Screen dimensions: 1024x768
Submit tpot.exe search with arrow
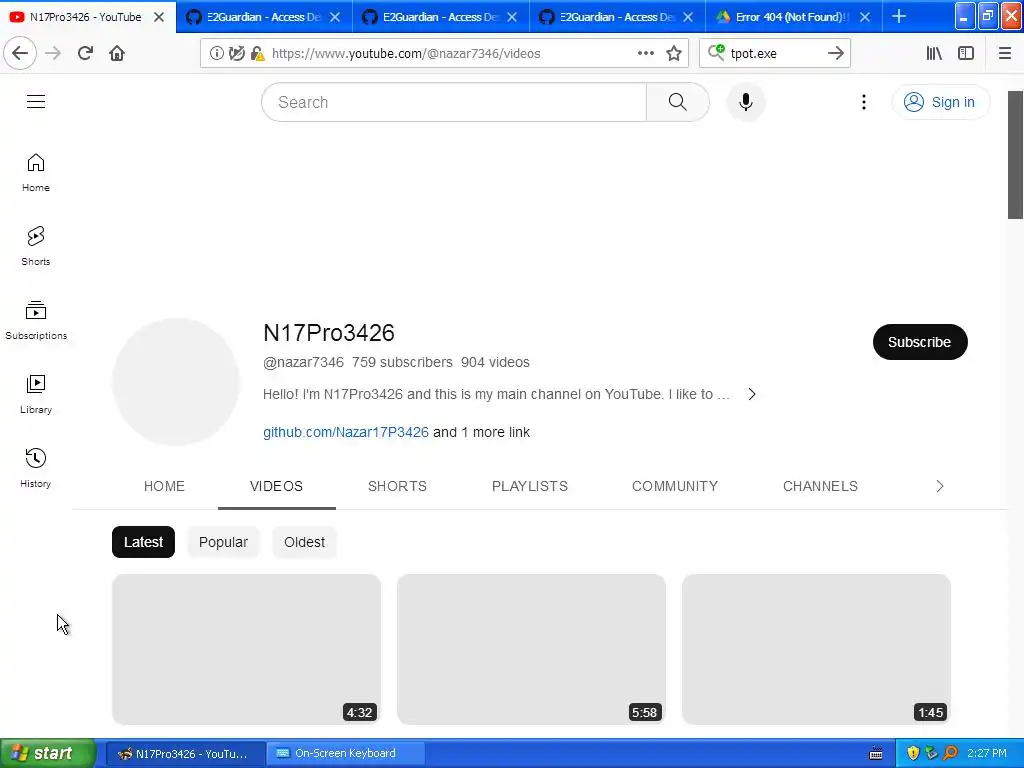[835, 54]
